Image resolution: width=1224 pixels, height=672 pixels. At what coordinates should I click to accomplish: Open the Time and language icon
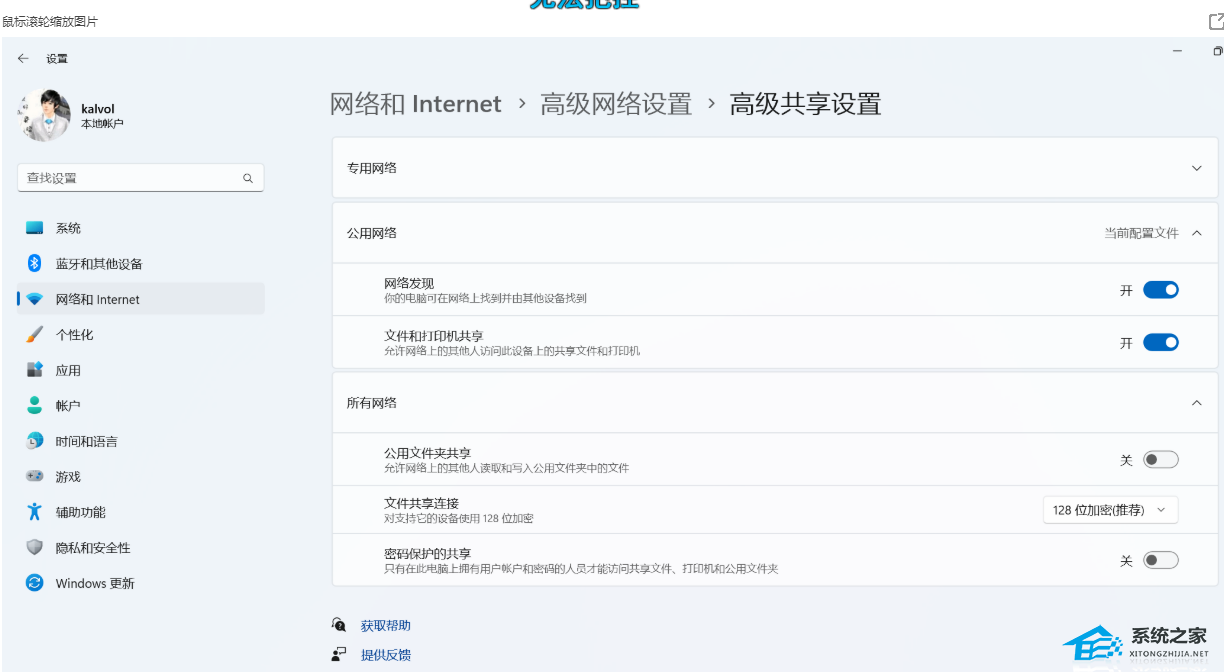pos(35,441)
